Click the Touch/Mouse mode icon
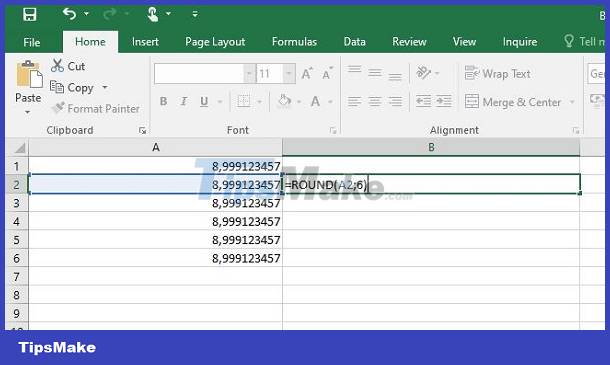This screenshot has height=365, width=610. coord(152,14)
